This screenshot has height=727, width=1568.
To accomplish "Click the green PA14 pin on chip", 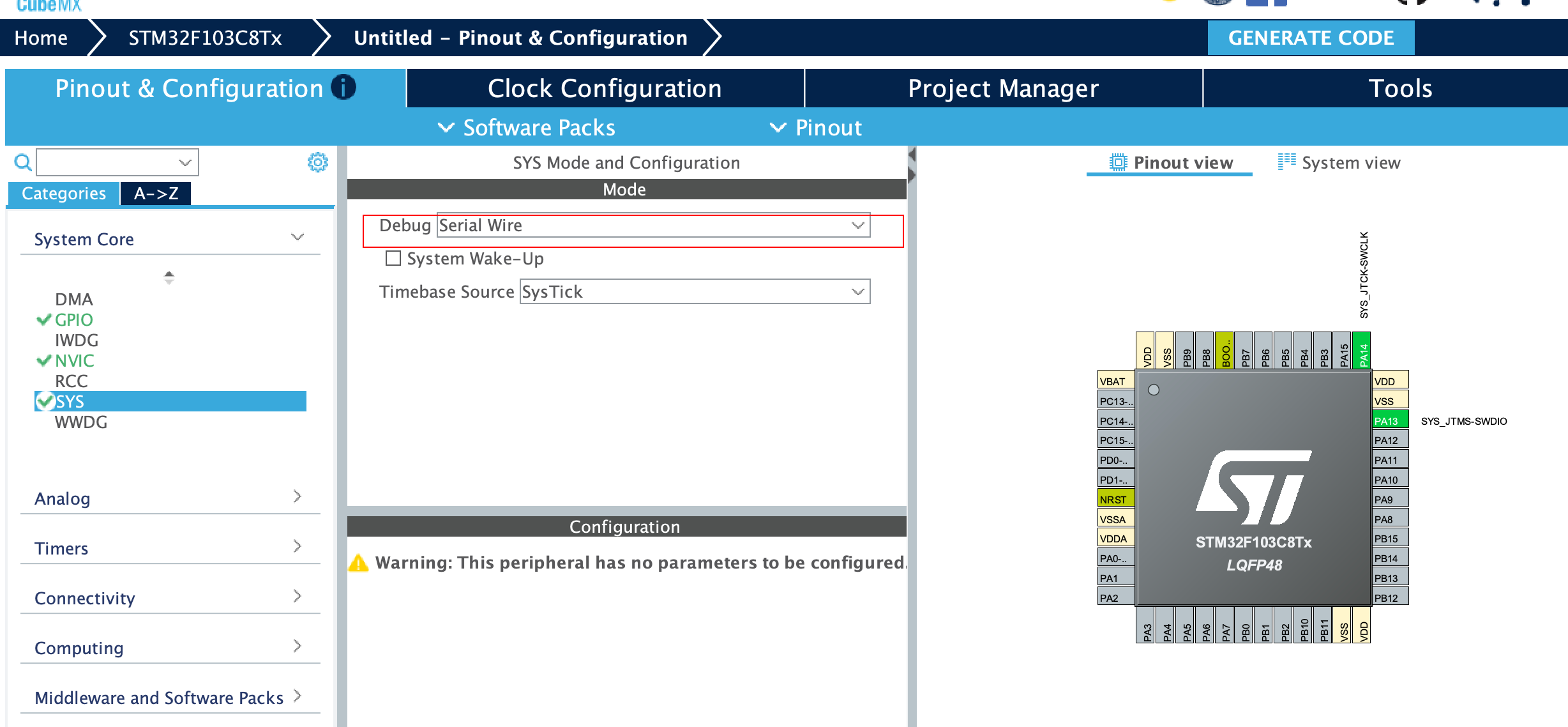I will (1362, 351).
